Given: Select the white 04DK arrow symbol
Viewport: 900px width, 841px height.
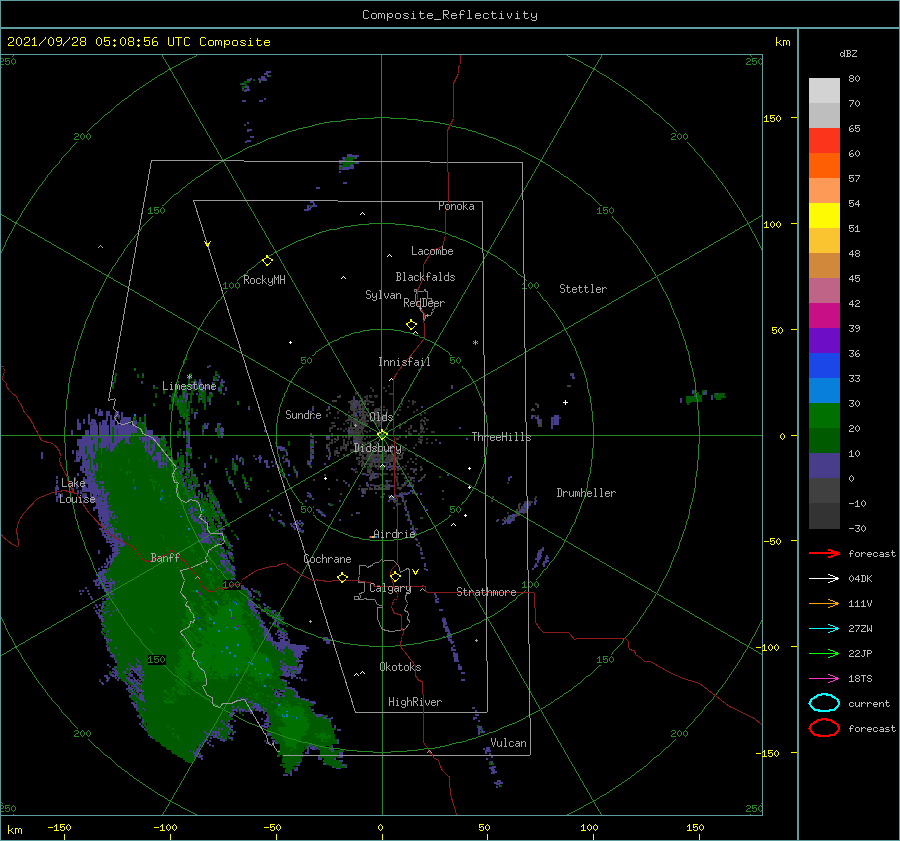Looking at the screenshot, I should pos(824,579).
